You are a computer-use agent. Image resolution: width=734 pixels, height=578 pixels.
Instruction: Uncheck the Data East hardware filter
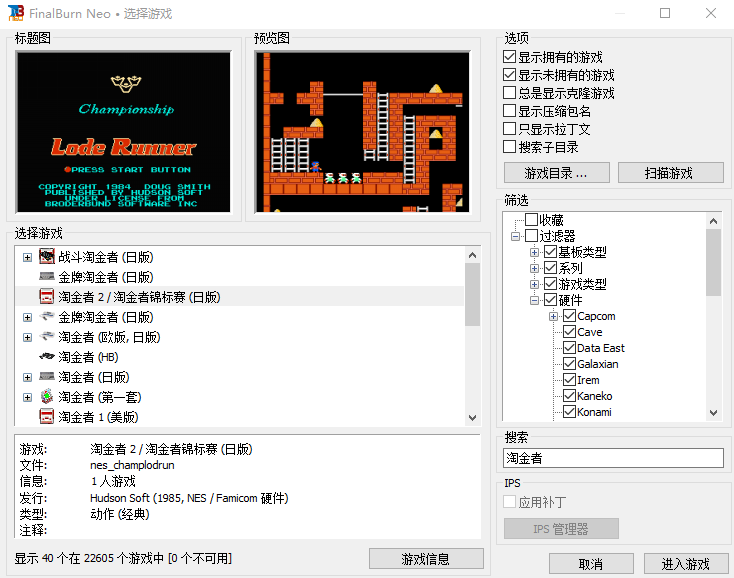click(x=569, y=348)
